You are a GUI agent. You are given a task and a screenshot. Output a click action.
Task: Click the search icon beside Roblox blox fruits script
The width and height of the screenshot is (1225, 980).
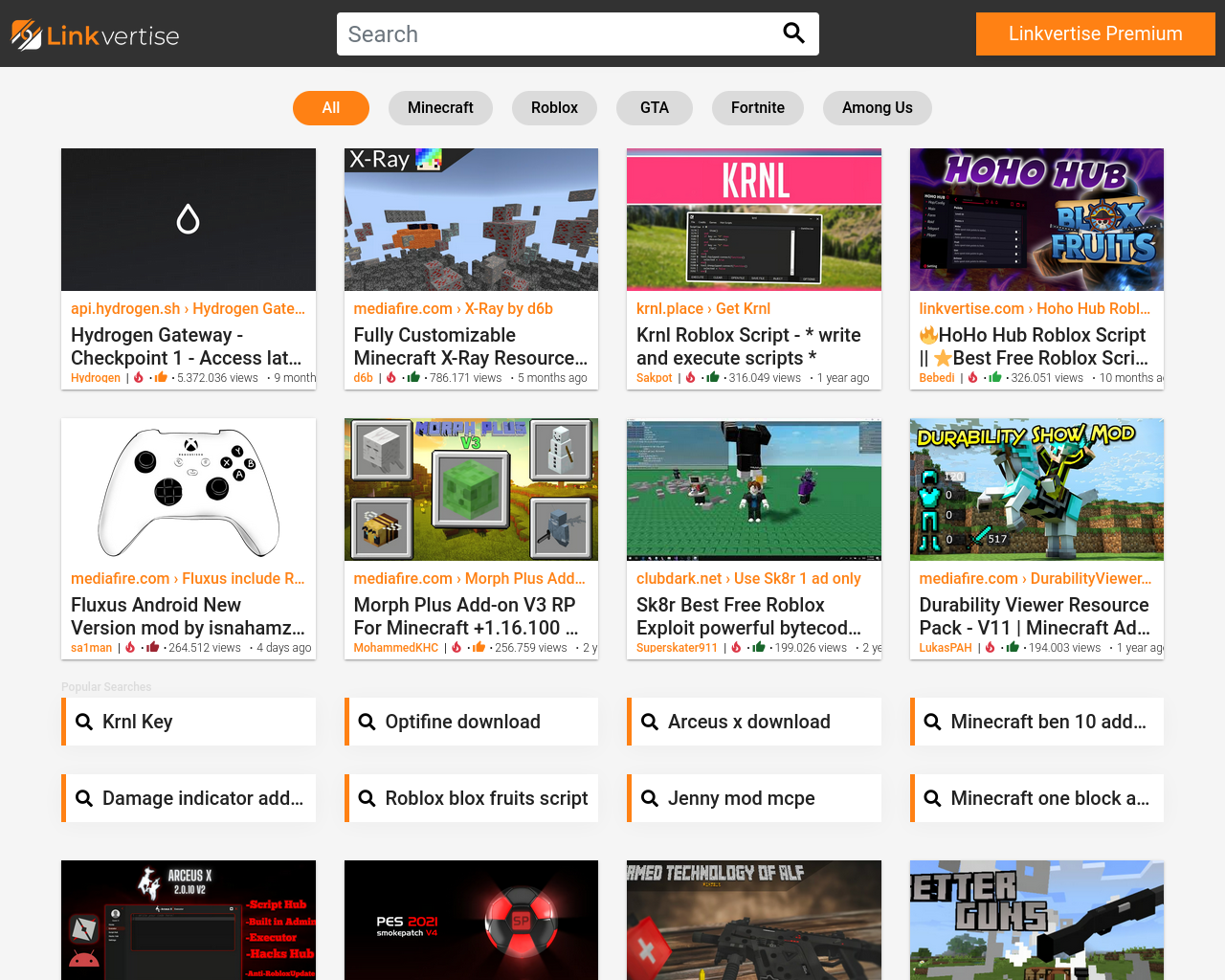pos(367,798)
